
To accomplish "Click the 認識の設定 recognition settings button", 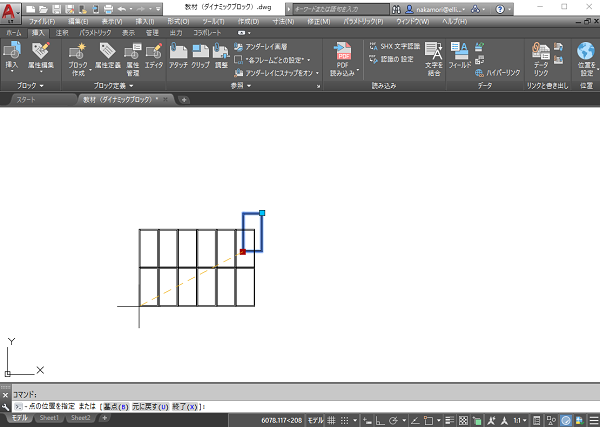I will (391, 59).
